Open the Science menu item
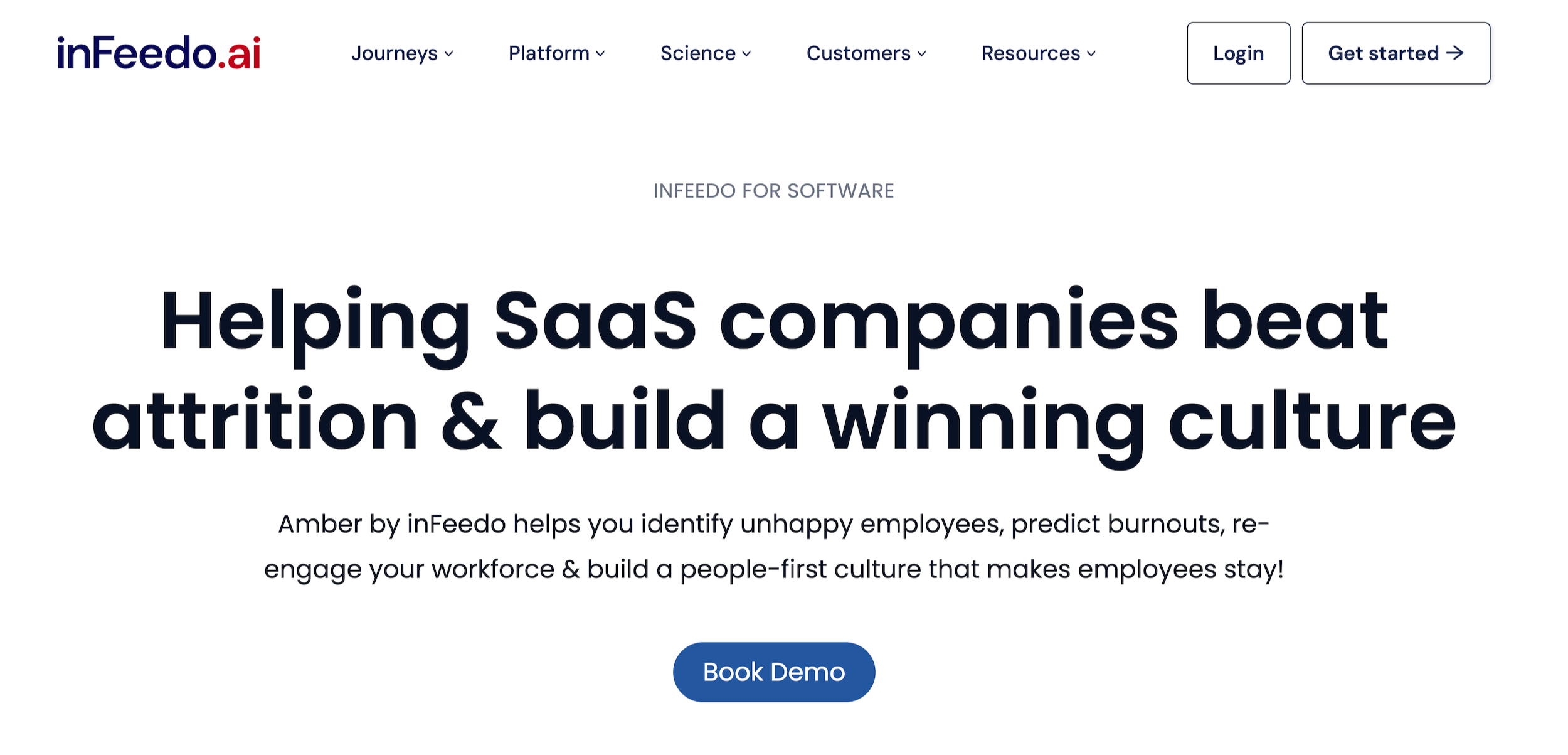Screen dimensions: 1568x755 pyautogui.click(x=698, y=53)
